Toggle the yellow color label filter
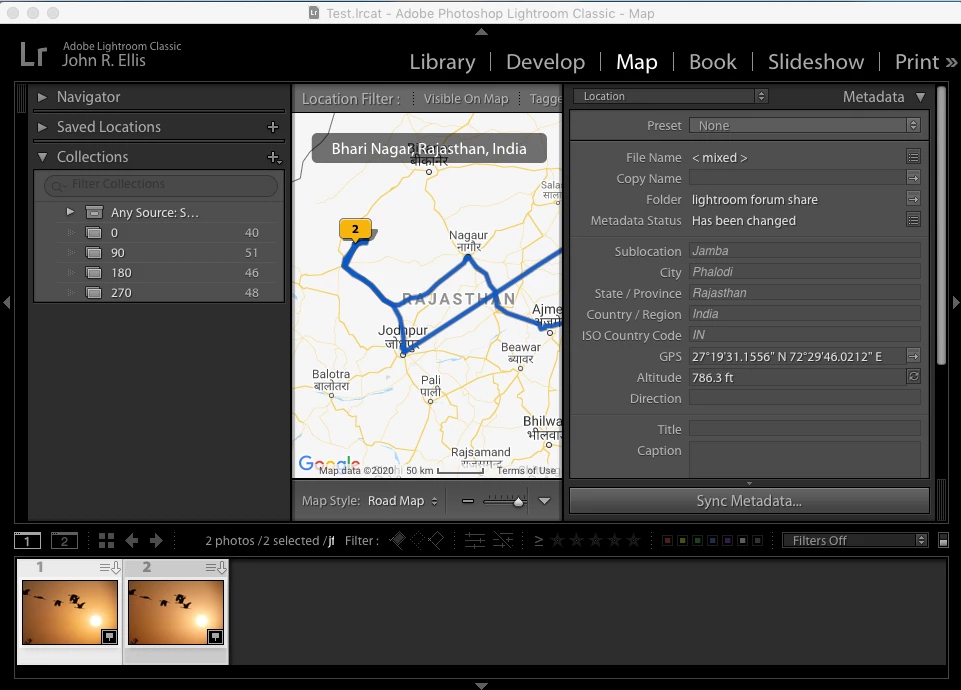 tap(682, 540)
